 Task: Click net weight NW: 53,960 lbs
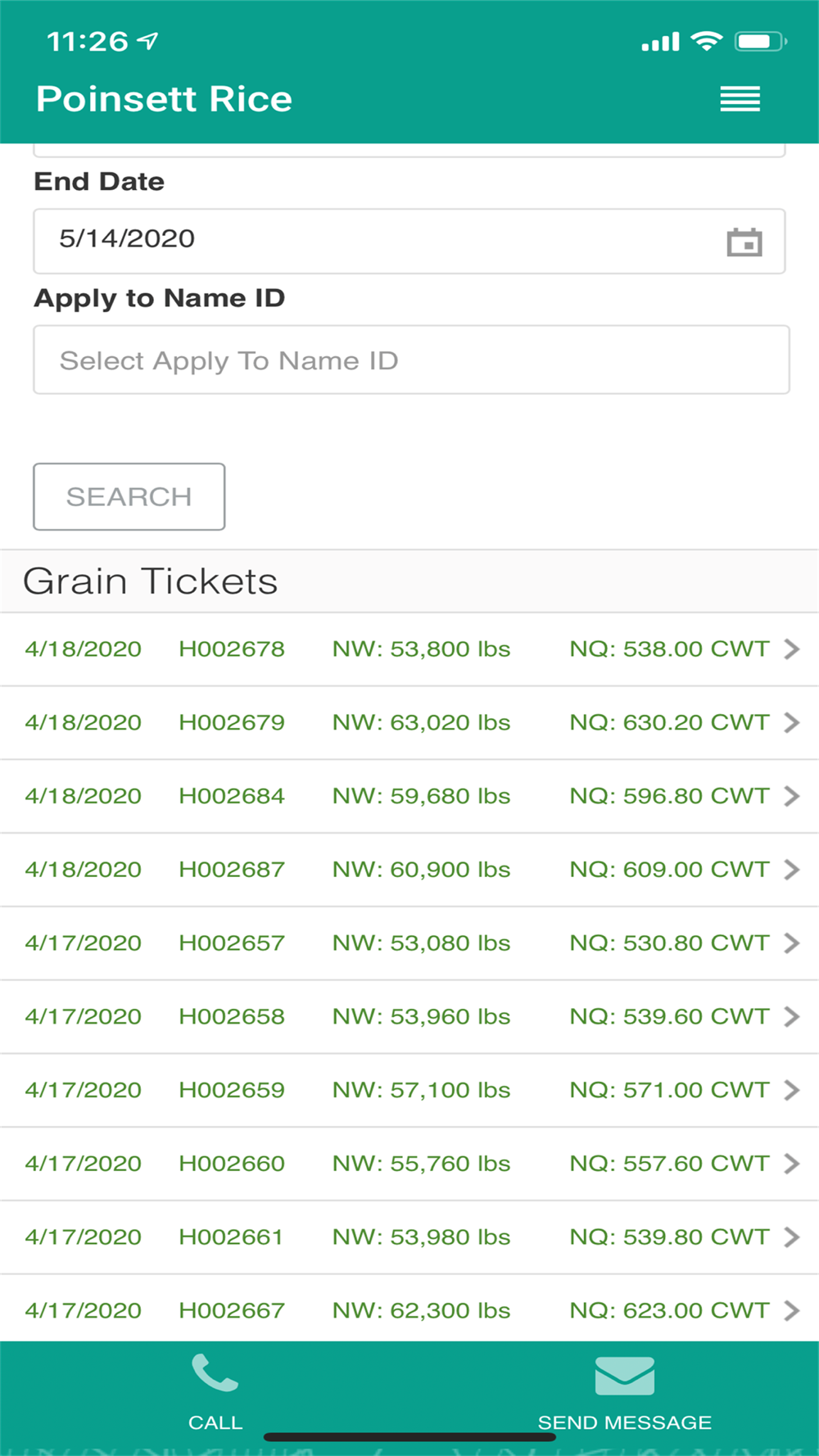pyautogui.click(x=421, y=1017)
